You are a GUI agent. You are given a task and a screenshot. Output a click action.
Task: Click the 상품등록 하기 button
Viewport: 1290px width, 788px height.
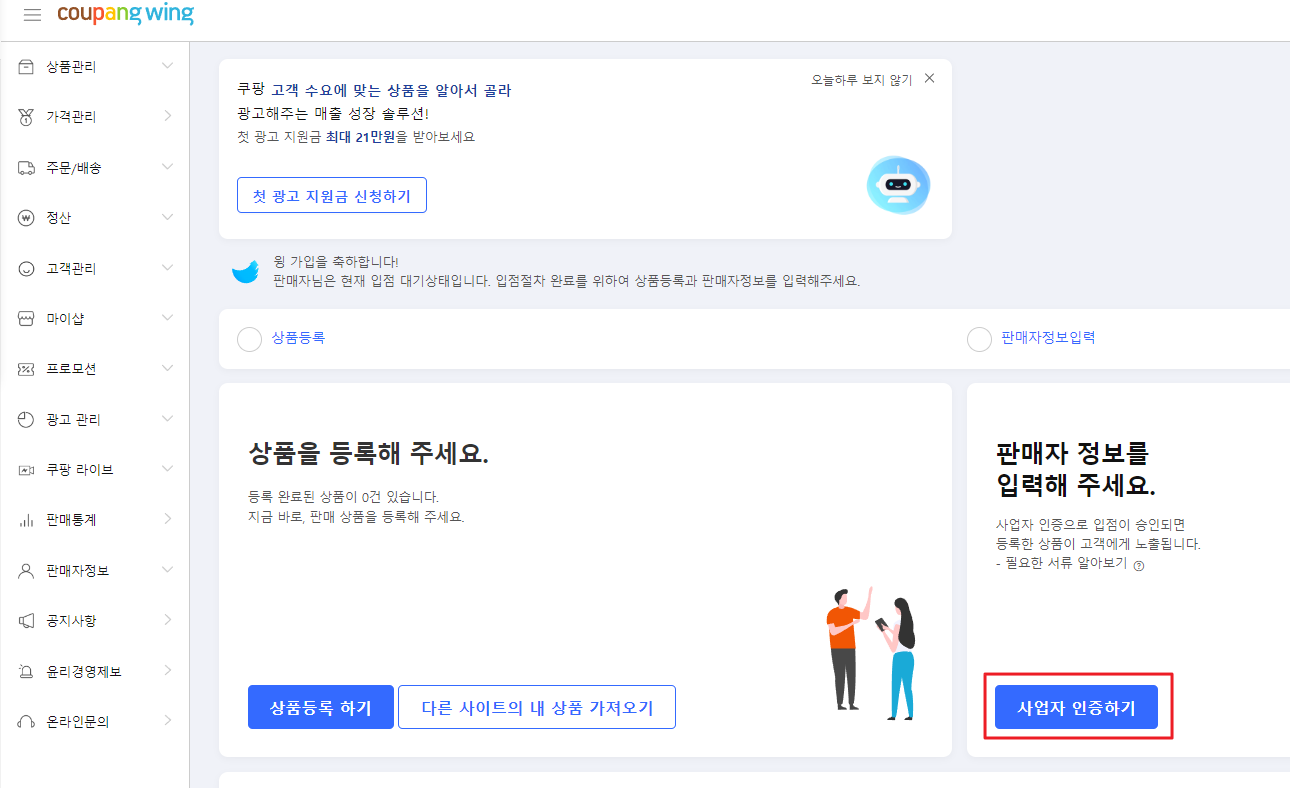(x=321, y=708)
